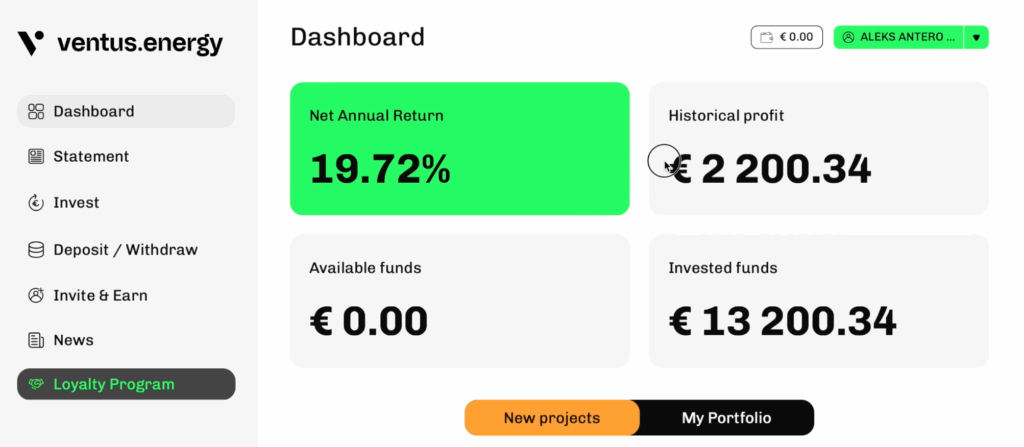Select the New projects tab
This screenshot has width=1024, height=447.
pyautogui.click(x=552, y=418)
